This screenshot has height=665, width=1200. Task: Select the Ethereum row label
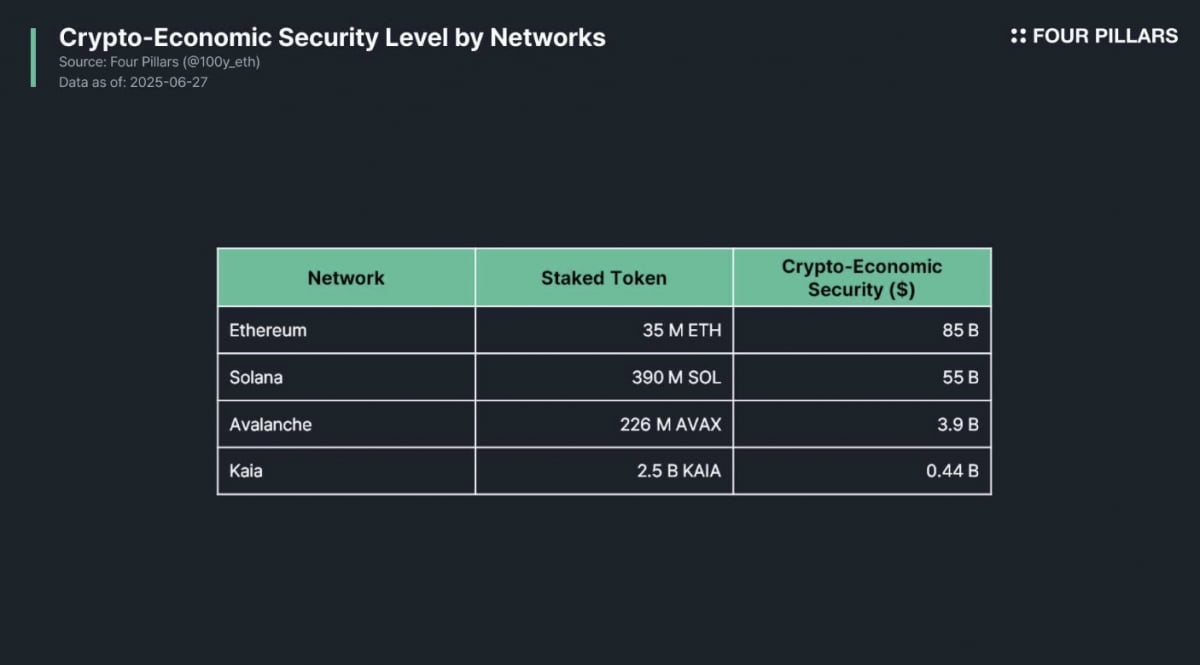pyautogui.click(x=268, y=330)
